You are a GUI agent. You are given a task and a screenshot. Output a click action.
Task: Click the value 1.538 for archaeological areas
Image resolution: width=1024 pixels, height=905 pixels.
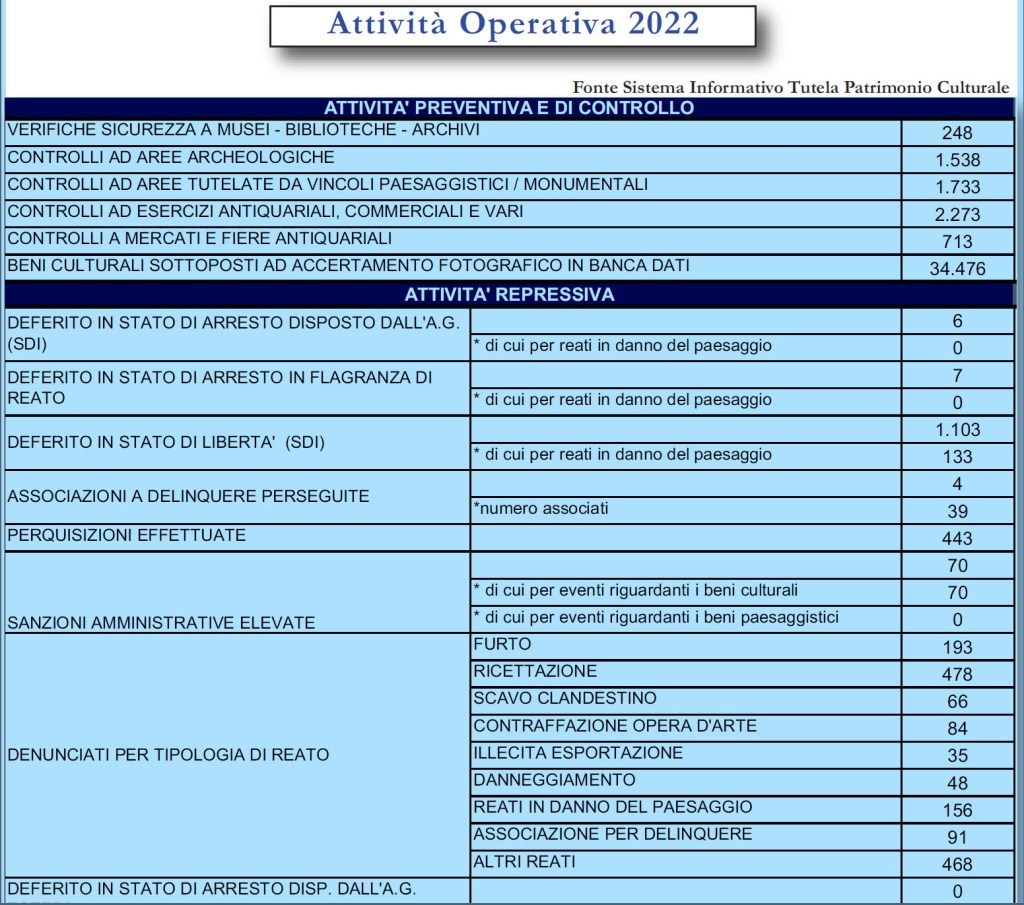[x=957, y=160]
